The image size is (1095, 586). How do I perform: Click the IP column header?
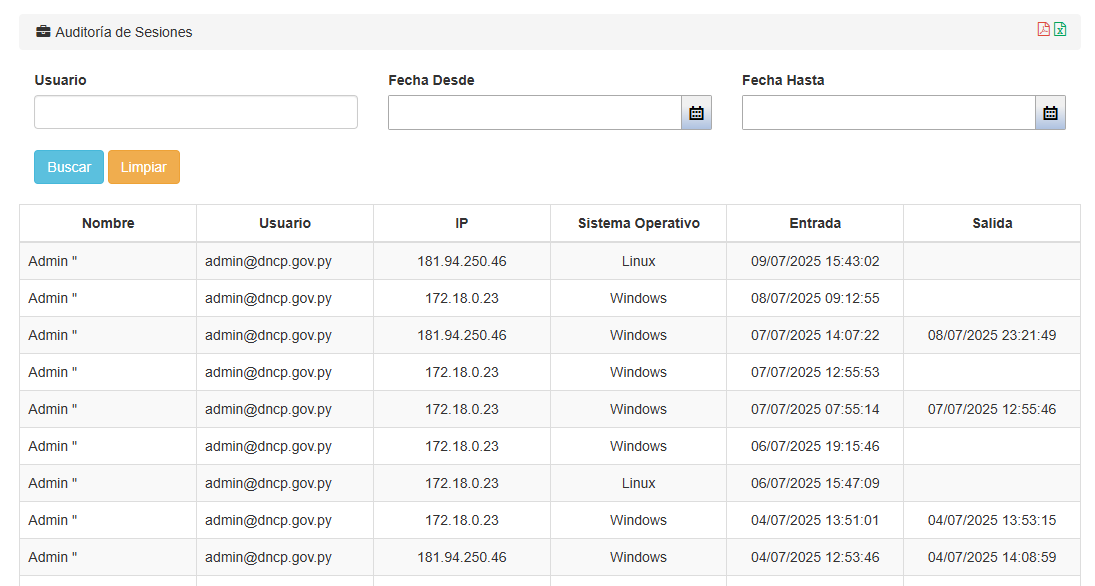[x=462, y=223]
